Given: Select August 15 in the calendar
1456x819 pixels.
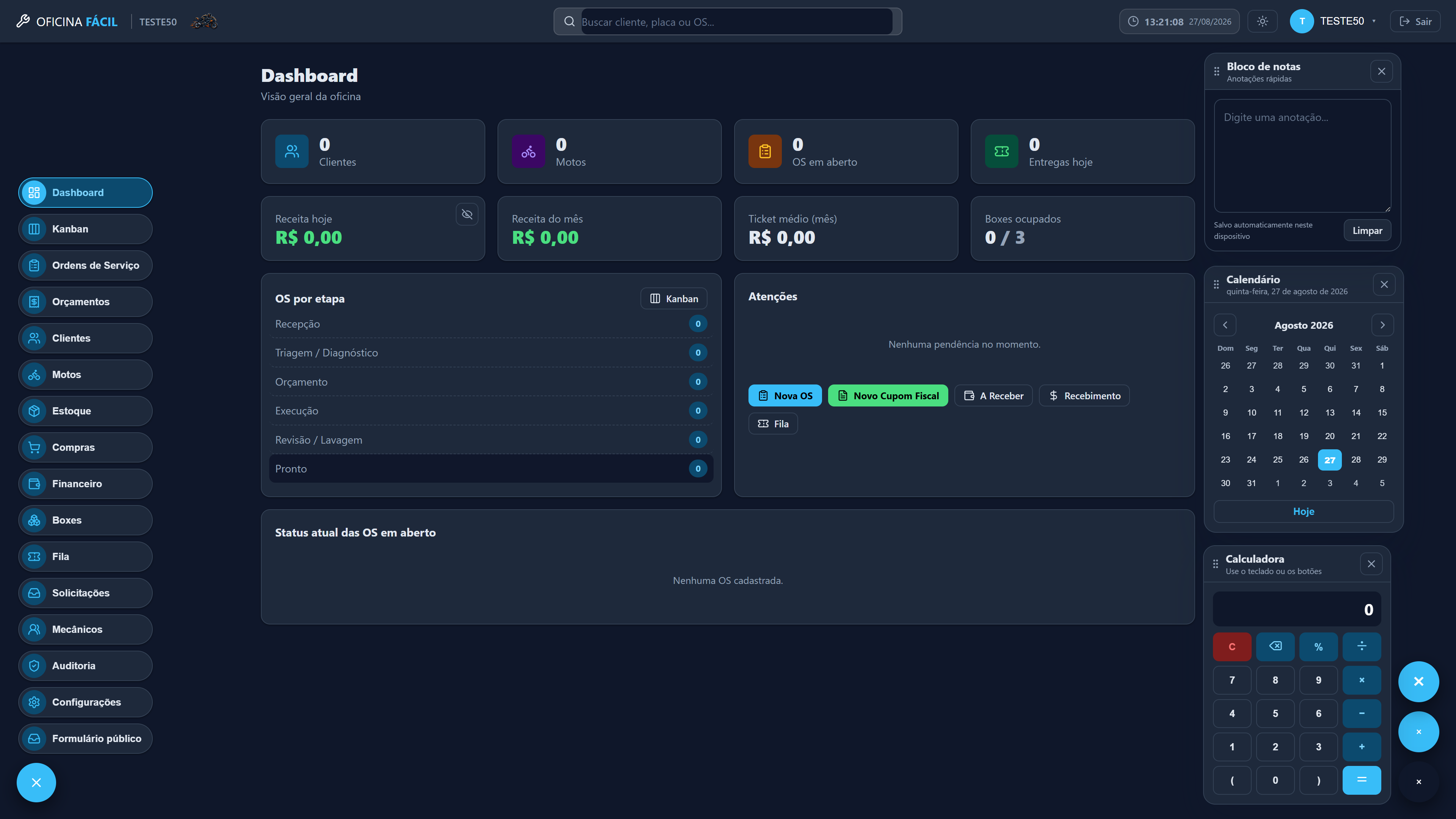Looking at the screenshot, I should pos(1381,413).
